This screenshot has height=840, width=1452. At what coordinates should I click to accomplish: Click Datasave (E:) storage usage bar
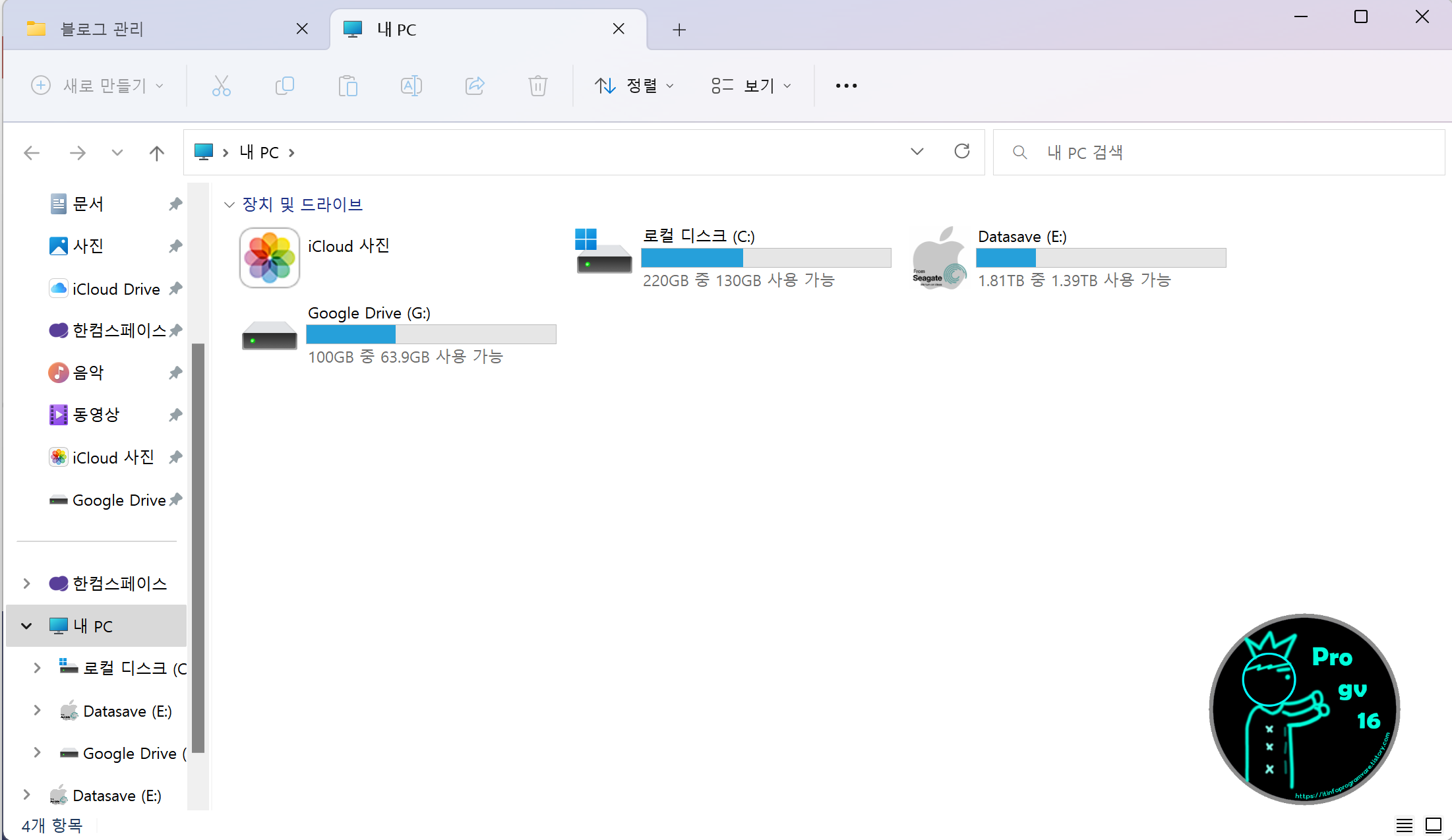coord(1101,258)
